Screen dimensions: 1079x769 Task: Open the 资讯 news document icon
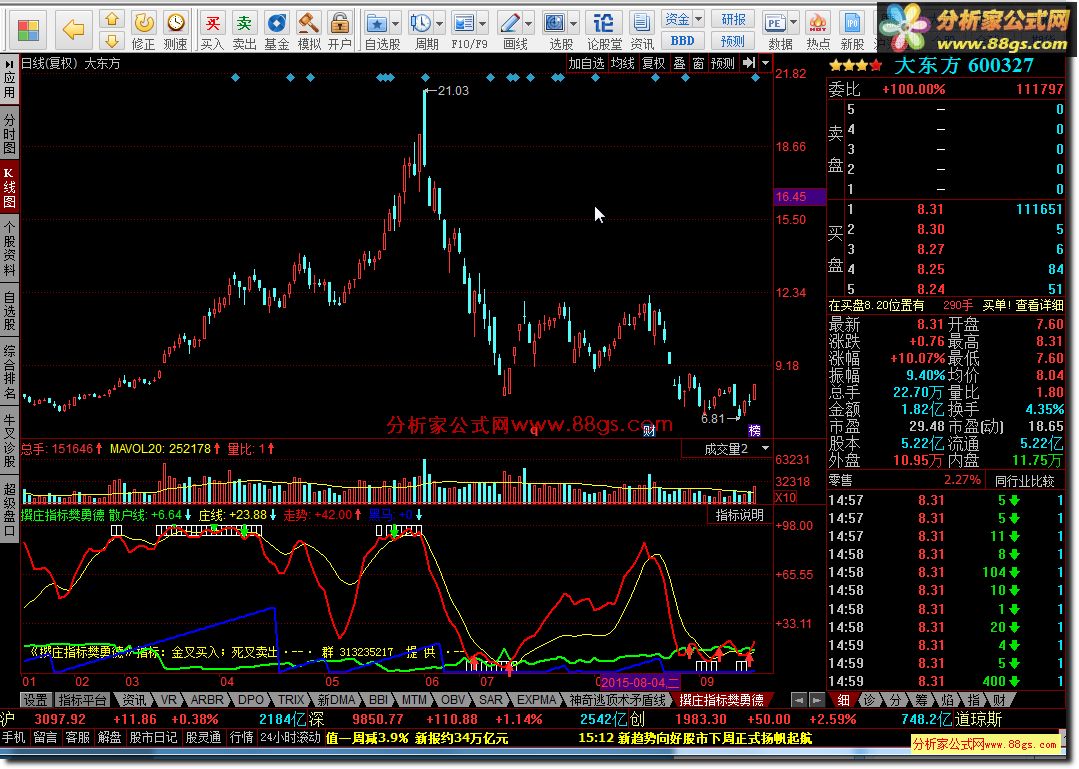click(x=641, y=23)
